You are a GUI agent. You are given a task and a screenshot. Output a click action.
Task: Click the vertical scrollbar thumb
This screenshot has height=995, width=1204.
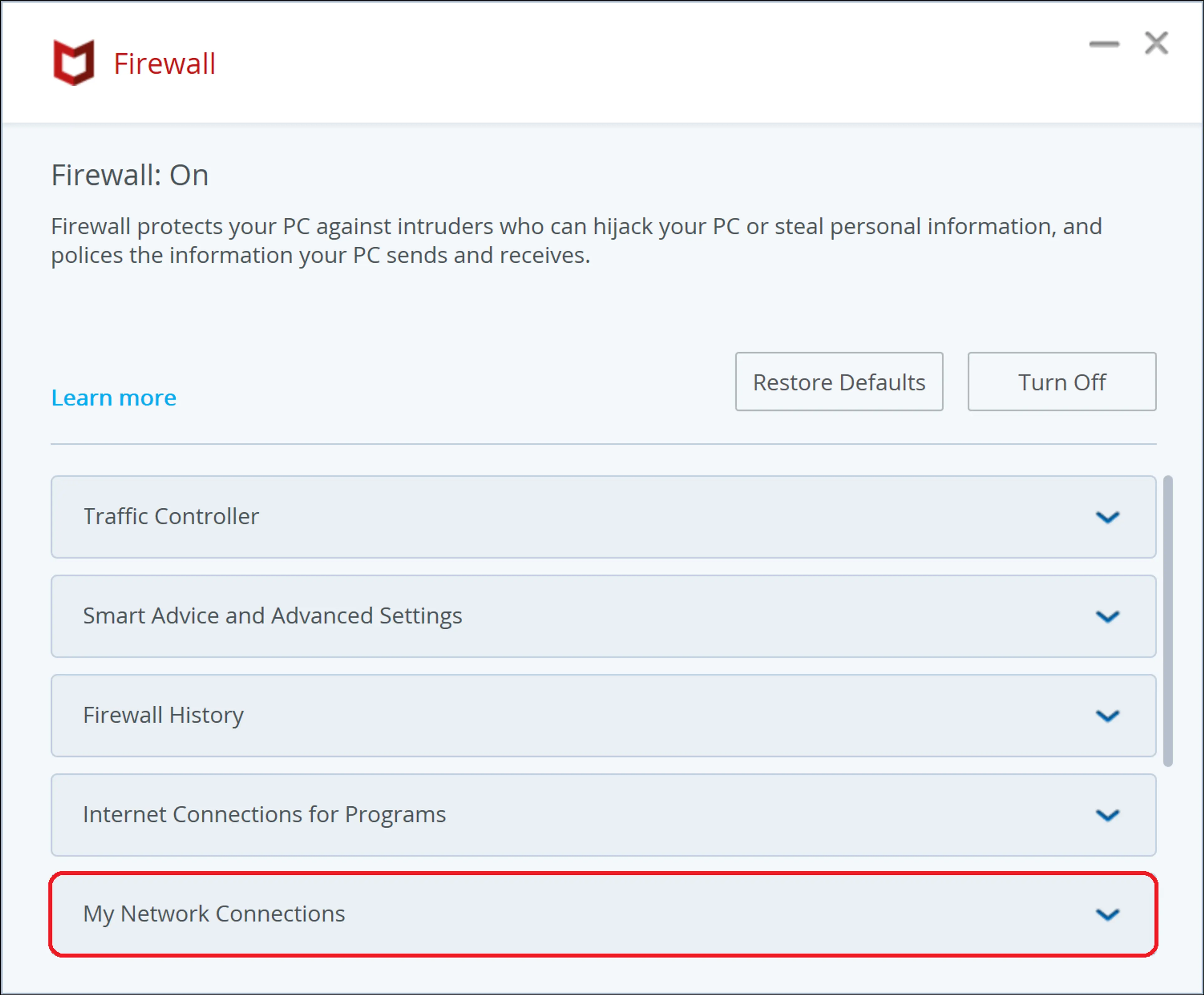[1167, 620]
